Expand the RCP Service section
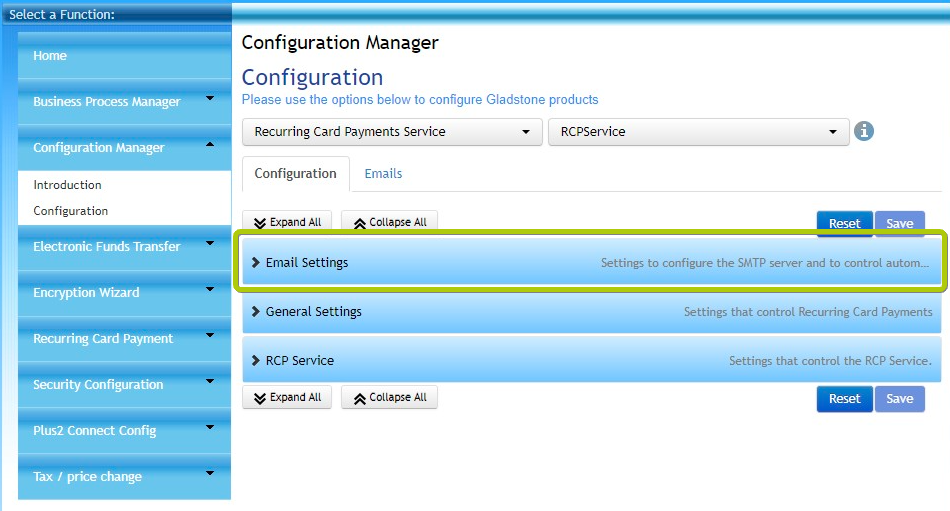Viewport: 950px width, 511px height. (x=591, y=361)
